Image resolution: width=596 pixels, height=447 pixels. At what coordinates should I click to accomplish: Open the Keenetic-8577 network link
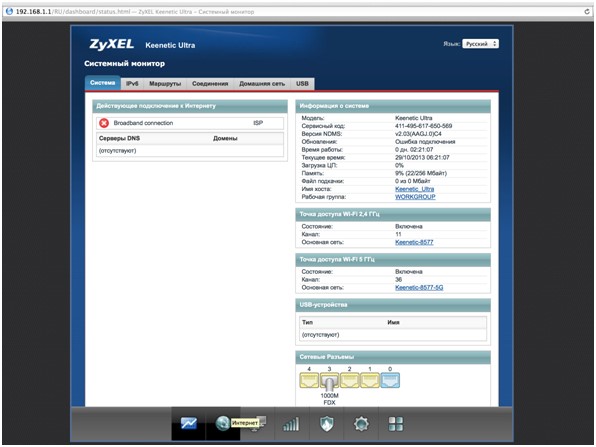coord(414,242)
